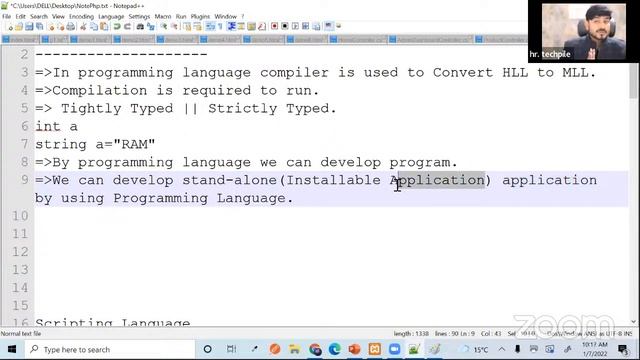This screenshot has height=360, width=640.
Task: Open XAMPP from the taskbar
Action: [x=374, y=349]
